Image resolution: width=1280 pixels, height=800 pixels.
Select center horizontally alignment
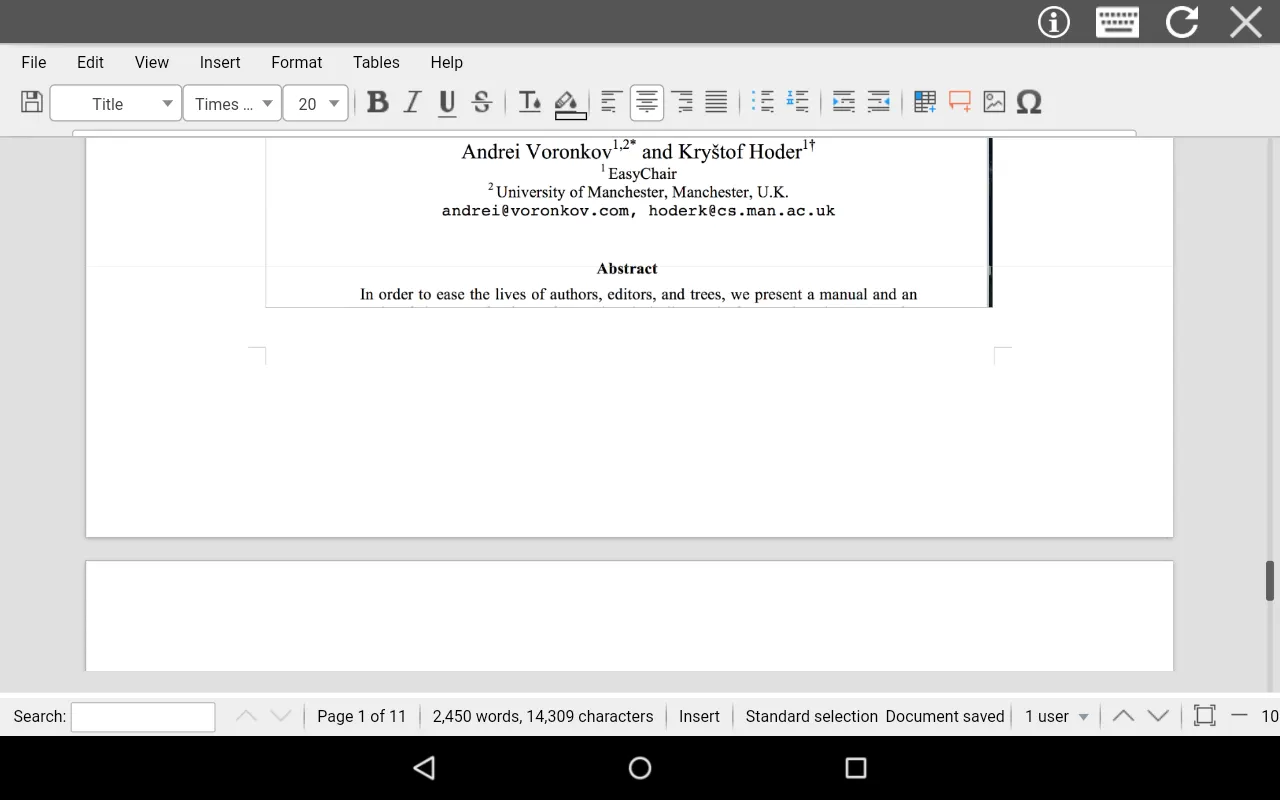pyautogui.click(x=647, y=102)
